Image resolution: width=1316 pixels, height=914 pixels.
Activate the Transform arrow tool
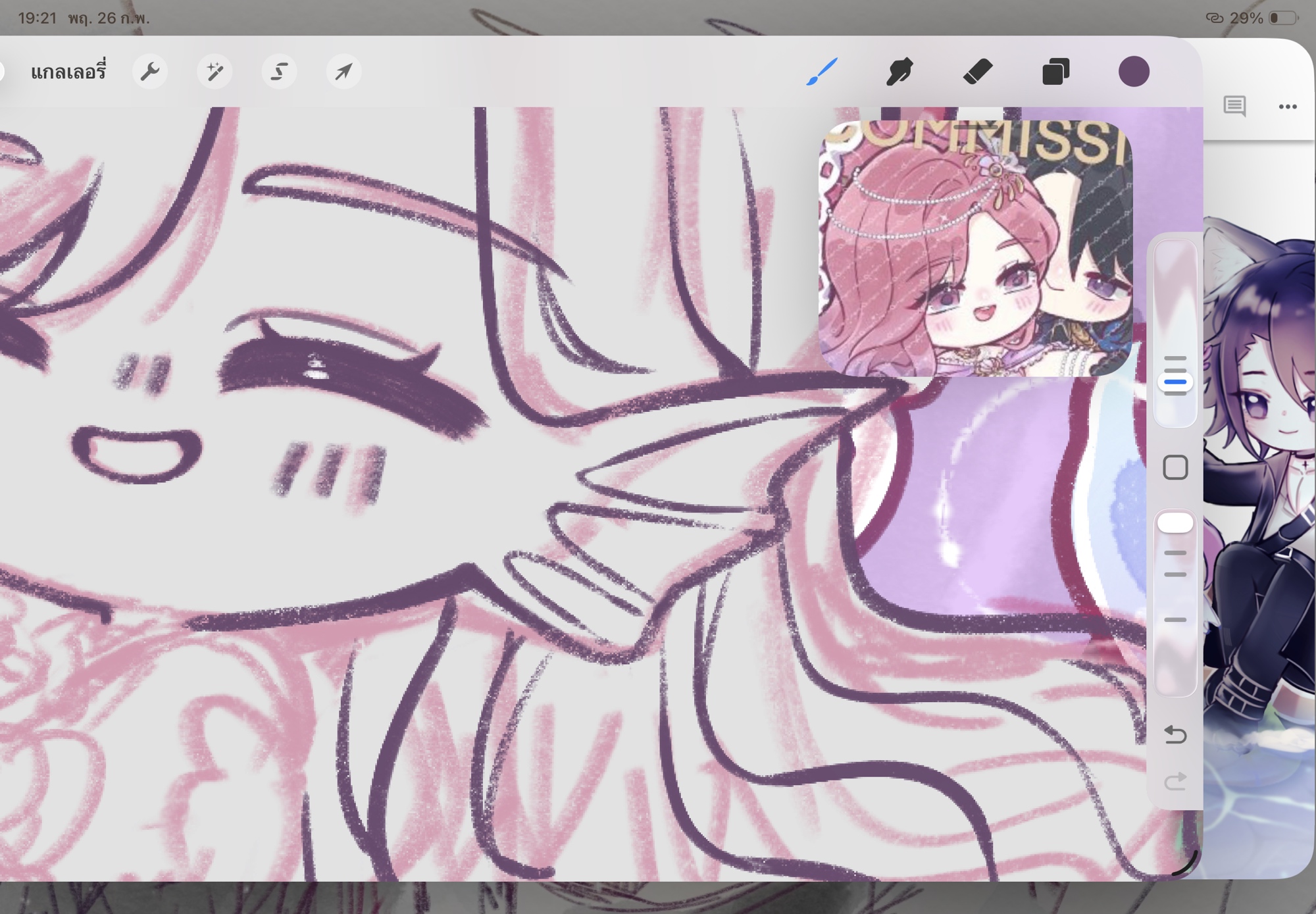343,71
